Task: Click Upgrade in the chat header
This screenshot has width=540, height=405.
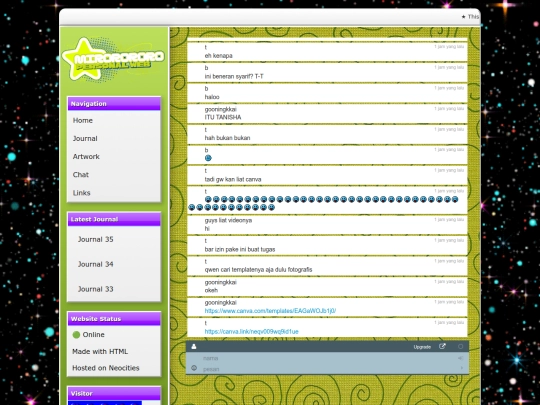Action: (x=422, y=347)
